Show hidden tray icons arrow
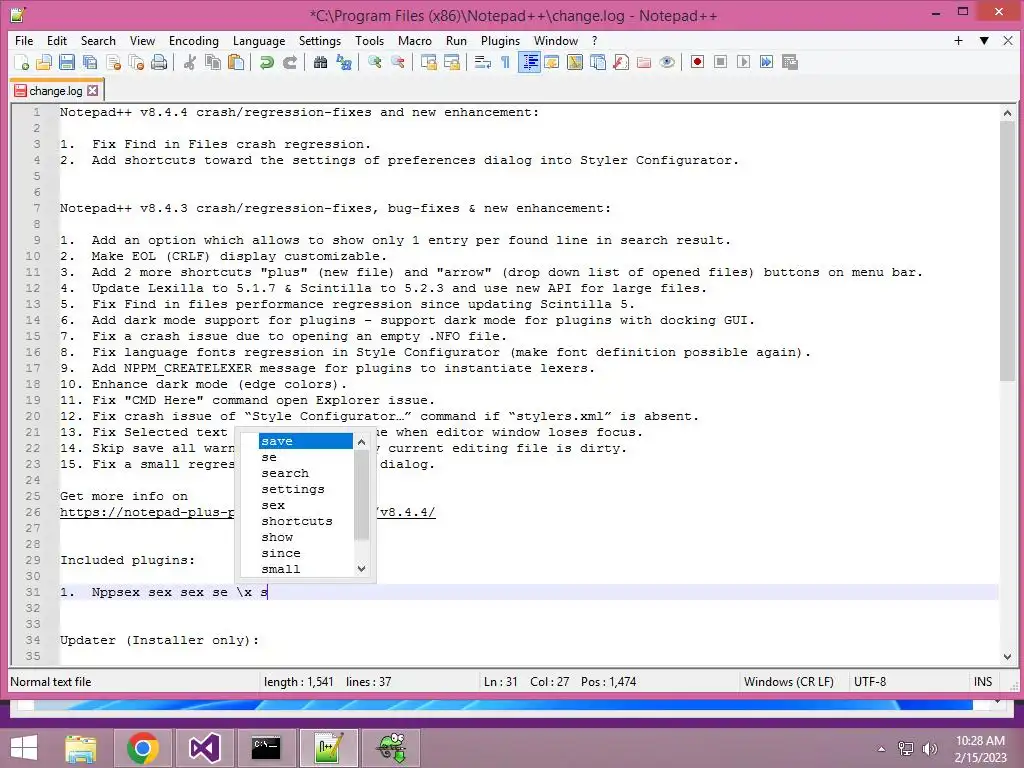This screenshot has height=768, width=1024. [881, 749]
